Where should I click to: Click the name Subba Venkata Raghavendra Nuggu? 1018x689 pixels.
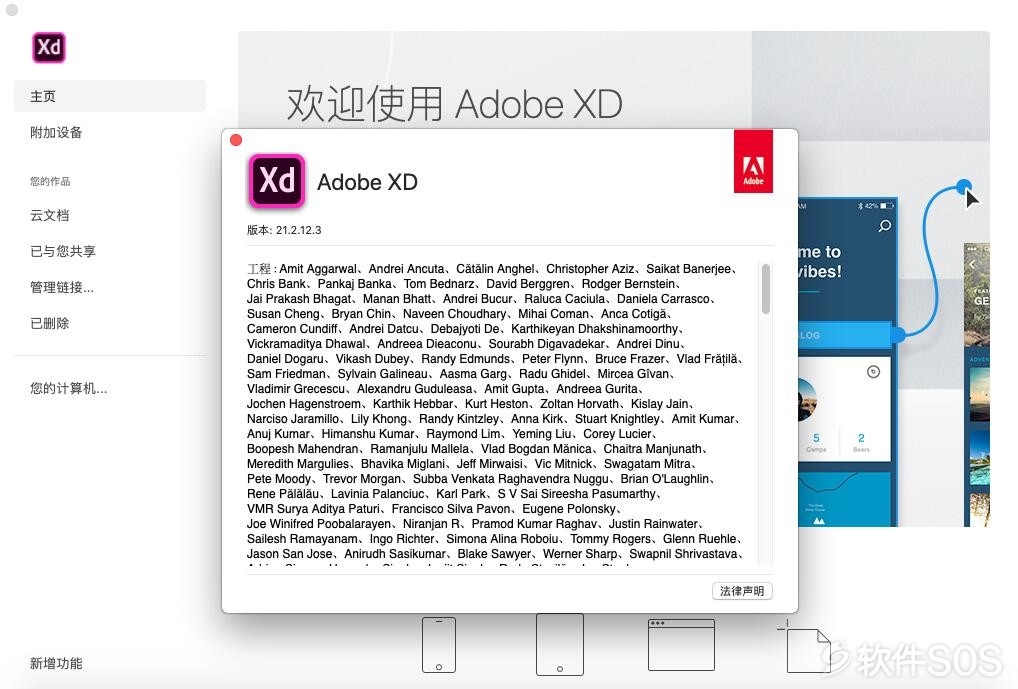512,479
